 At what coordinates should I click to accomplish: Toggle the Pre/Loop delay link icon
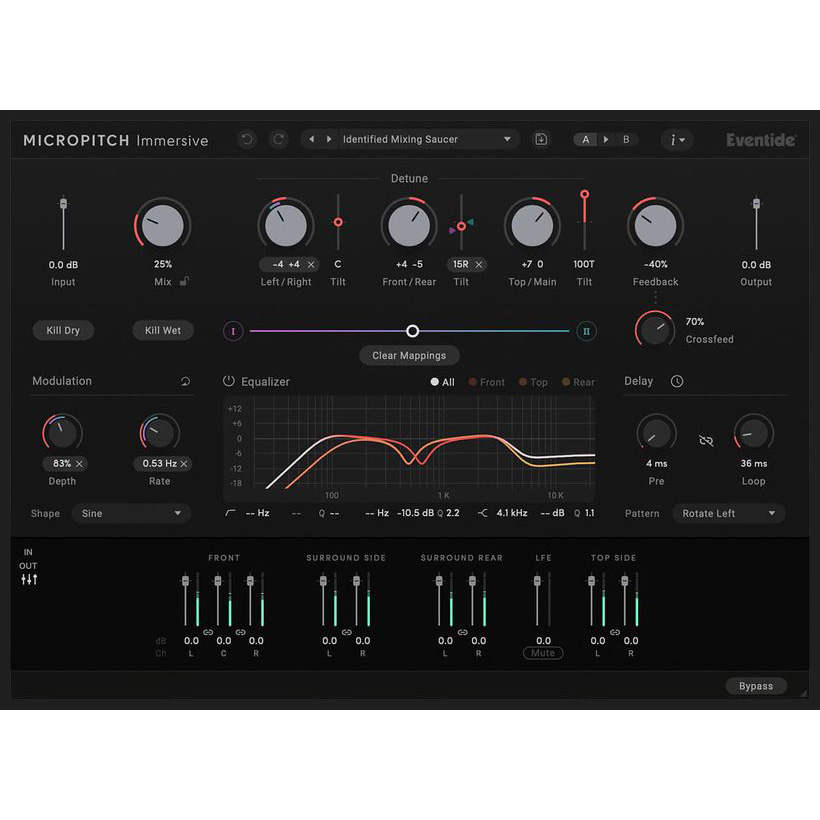click(x=706, y=441)
